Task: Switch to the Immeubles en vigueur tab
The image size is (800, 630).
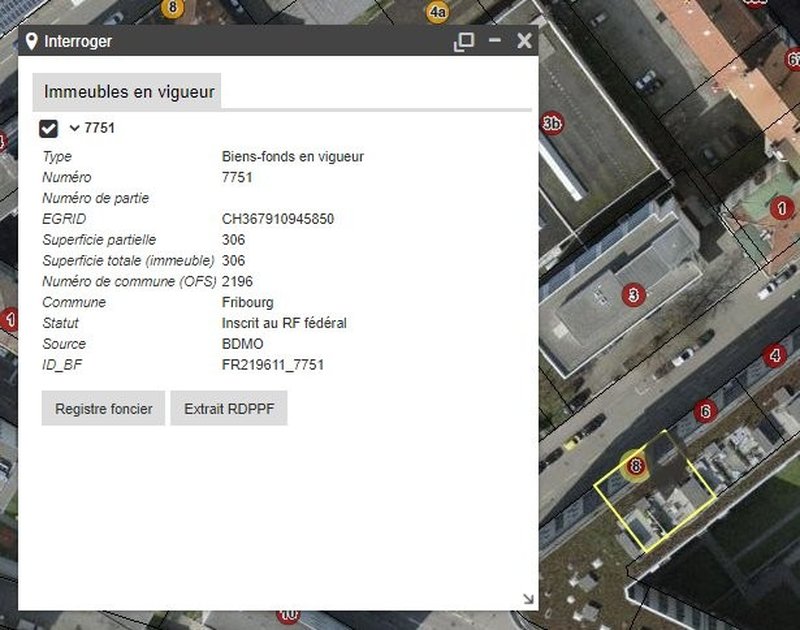Action: [129, 92]
